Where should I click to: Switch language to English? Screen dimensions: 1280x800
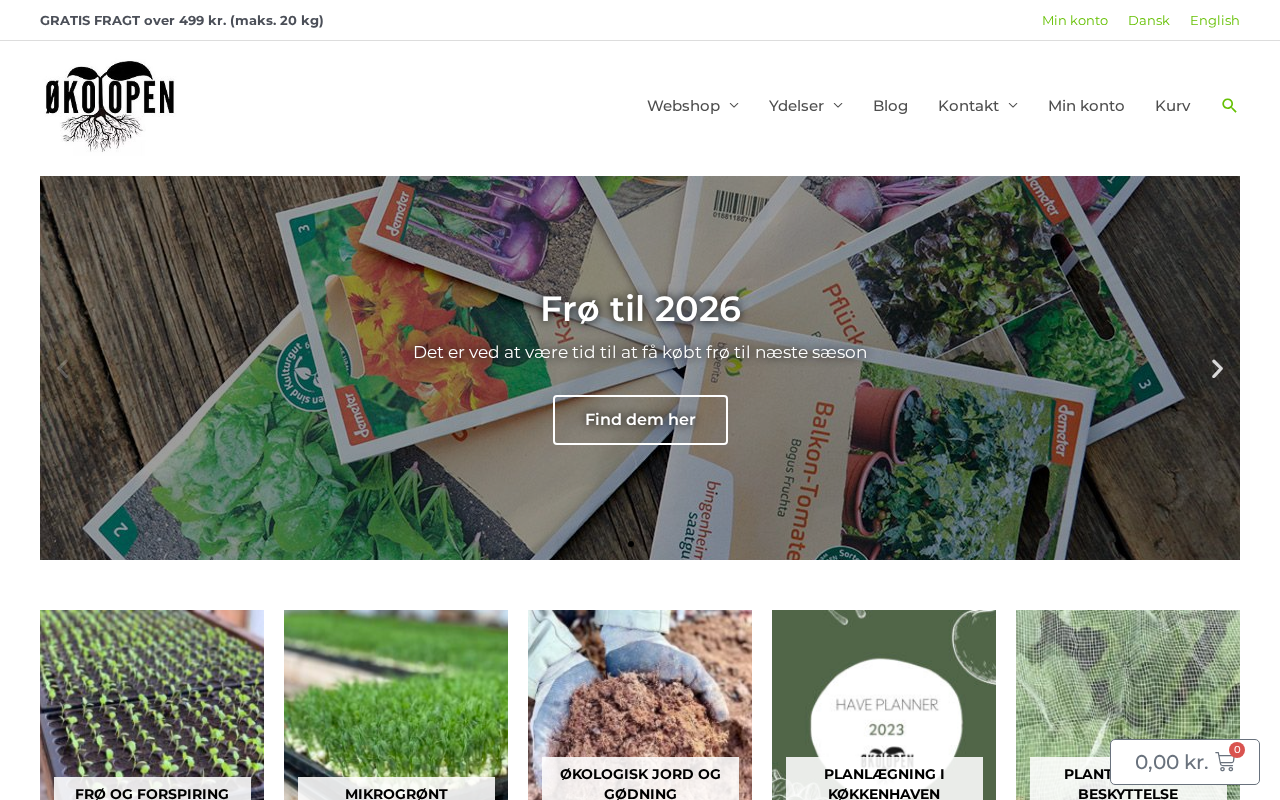(1215, 20)
